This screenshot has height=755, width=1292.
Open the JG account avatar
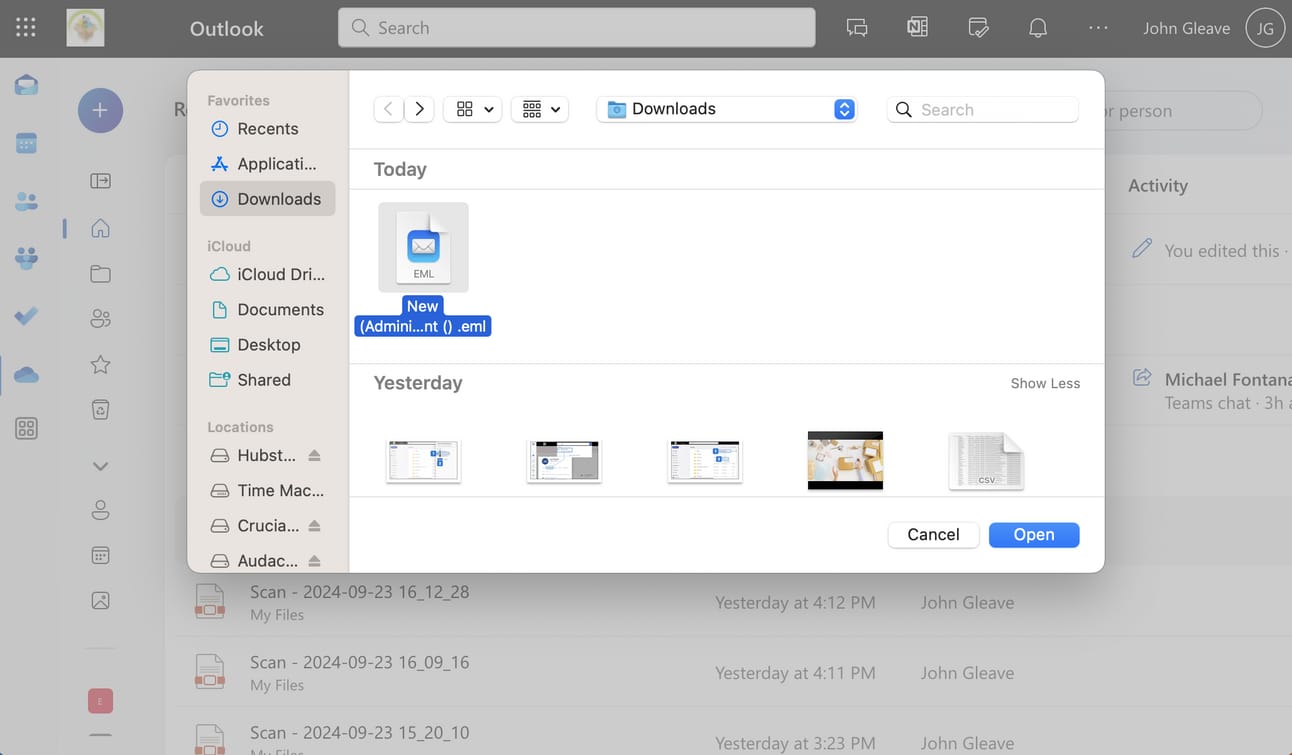(1265, 28)
